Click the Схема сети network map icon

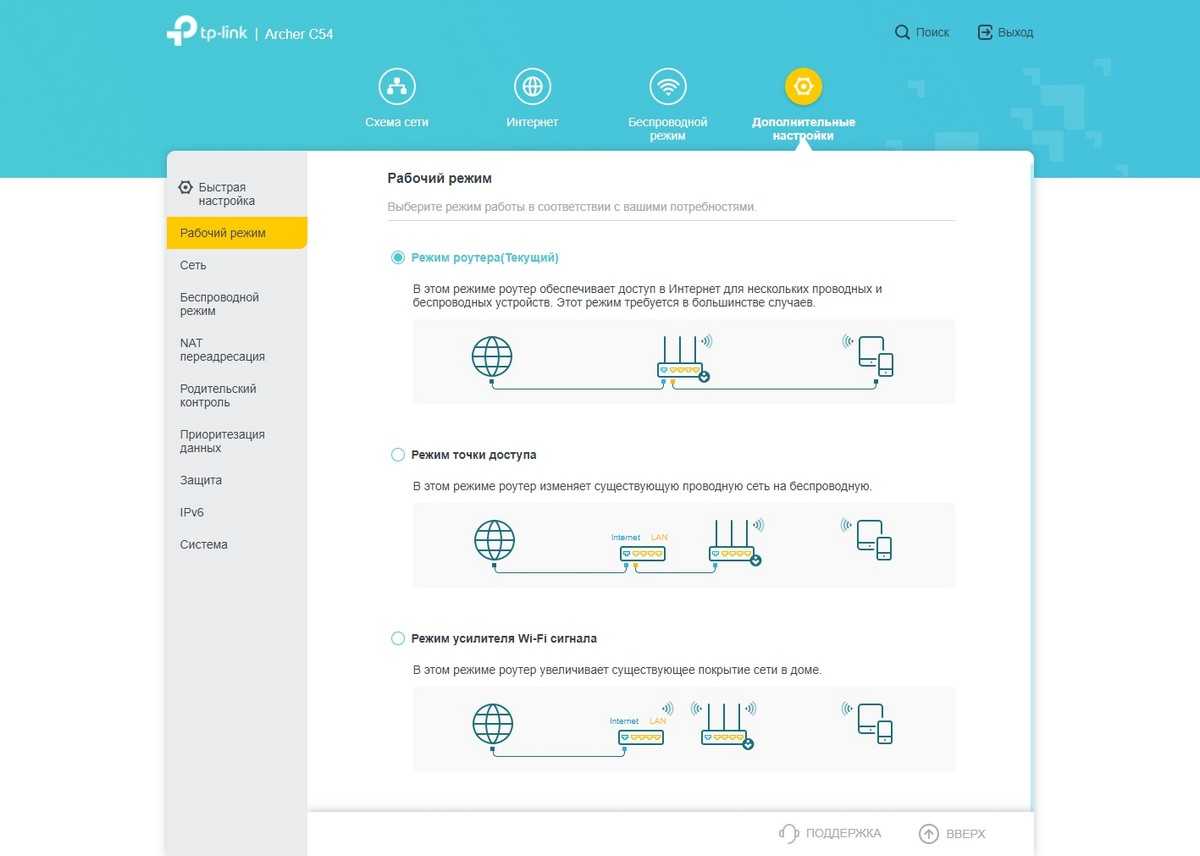point(397,87)
